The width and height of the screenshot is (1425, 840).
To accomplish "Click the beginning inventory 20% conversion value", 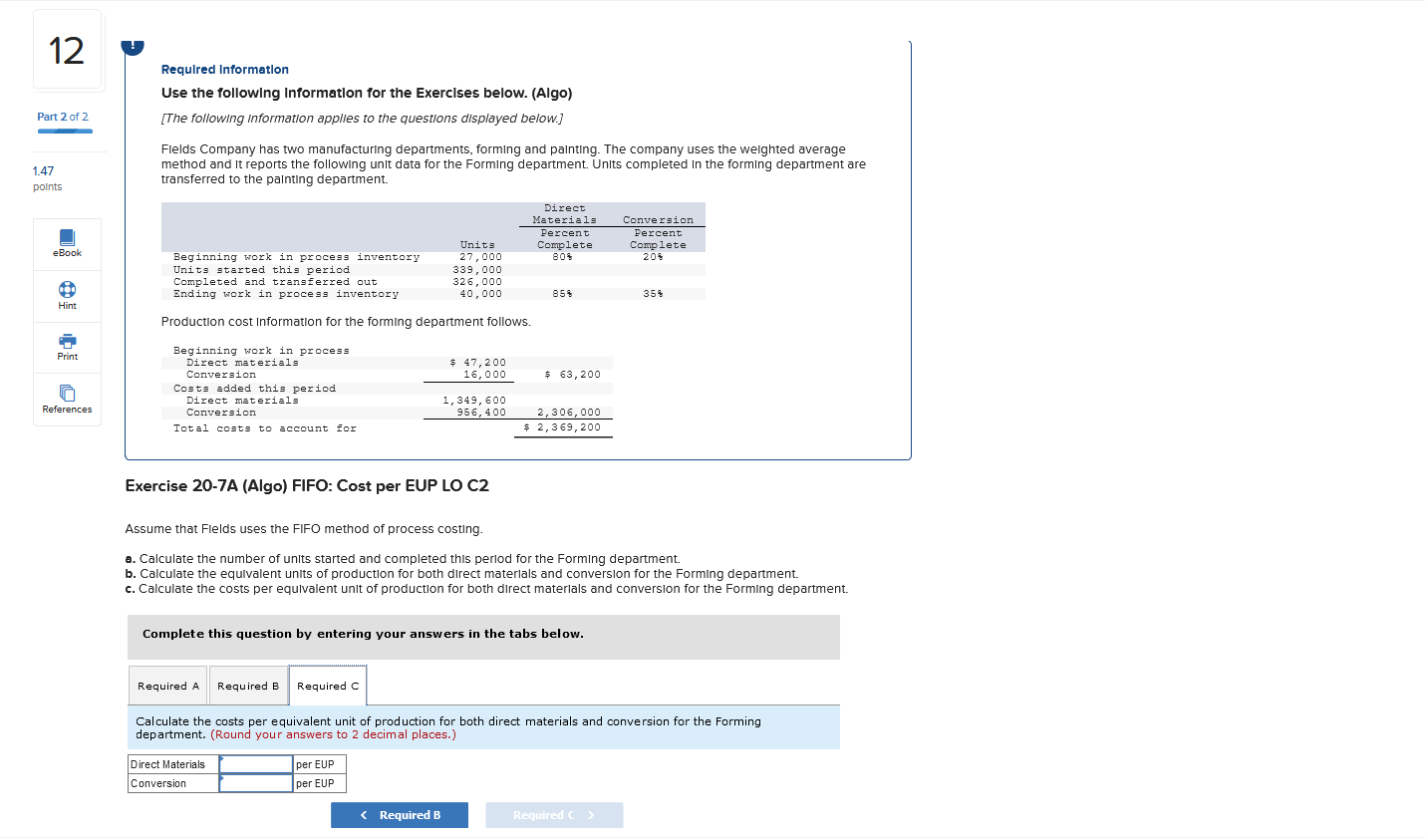I will tap(653, 257).
